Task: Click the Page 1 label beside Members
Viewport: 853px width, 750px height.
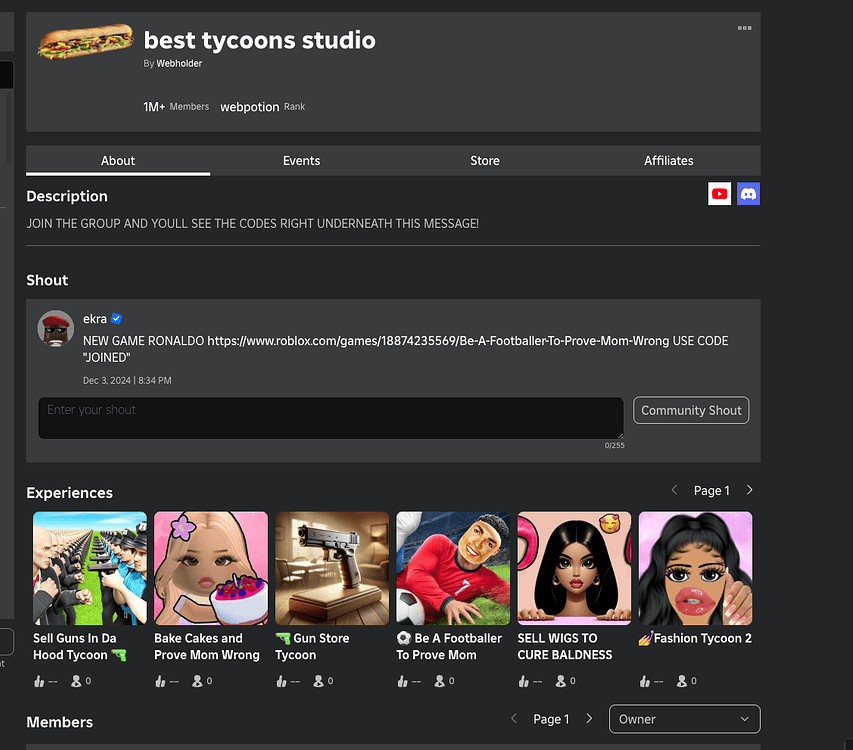Action: (551, 719)
